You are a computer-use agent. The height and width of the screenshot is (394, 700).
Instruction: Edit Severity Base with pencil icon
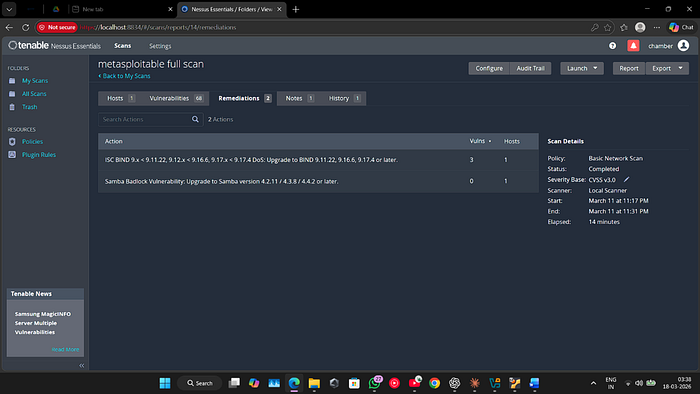pos(626,179)
